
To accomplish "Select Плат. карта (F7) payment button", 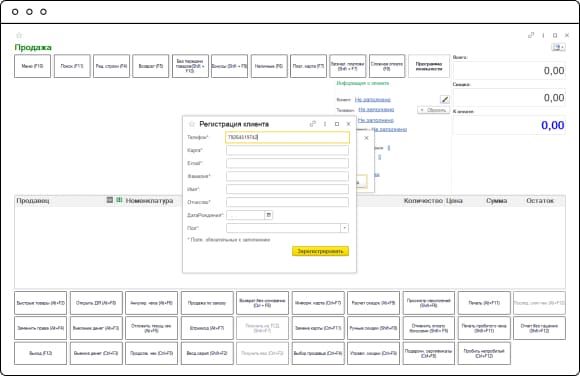I will [308, 66].
